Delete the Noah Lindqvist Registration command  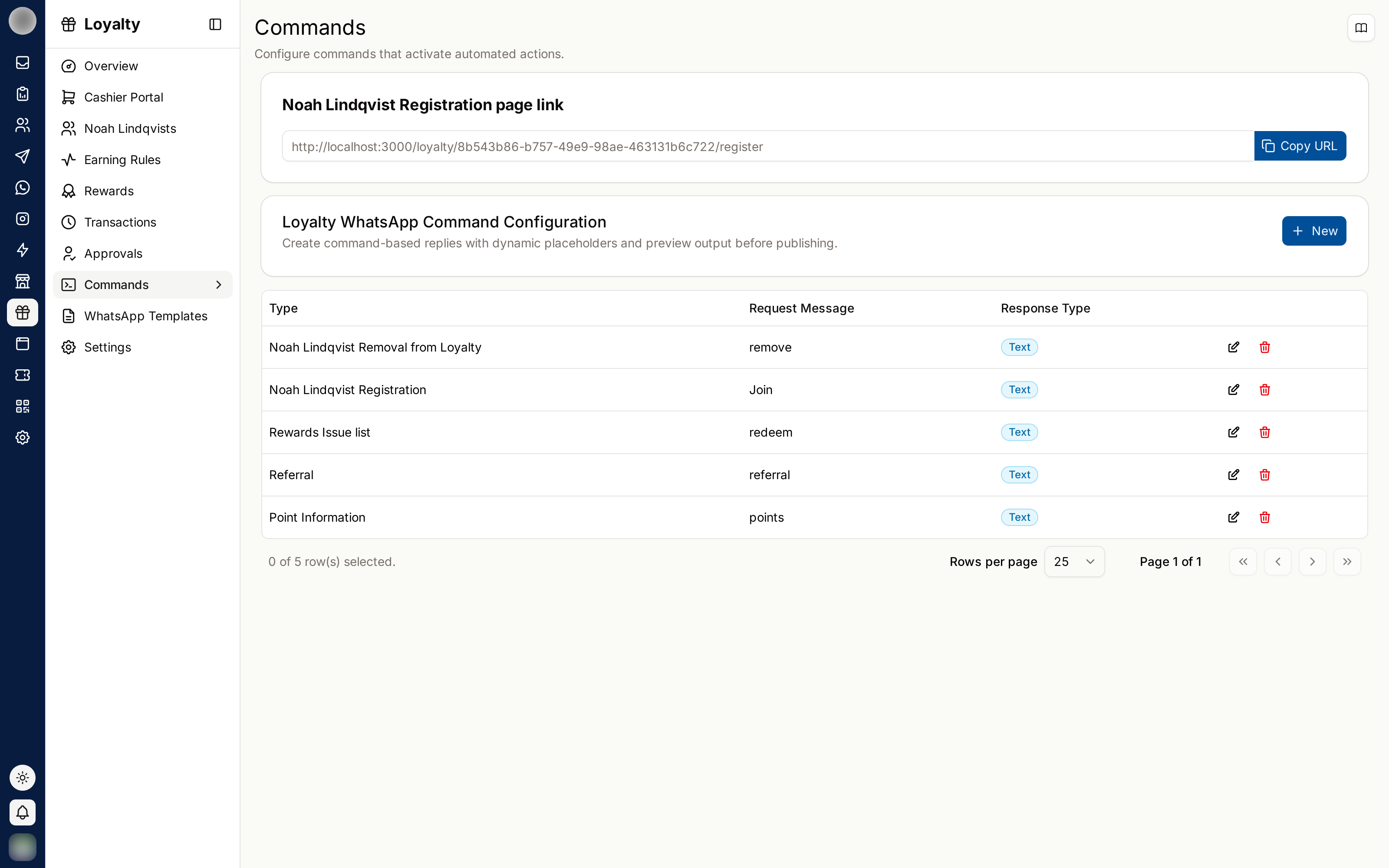(x=1264, y=390)
